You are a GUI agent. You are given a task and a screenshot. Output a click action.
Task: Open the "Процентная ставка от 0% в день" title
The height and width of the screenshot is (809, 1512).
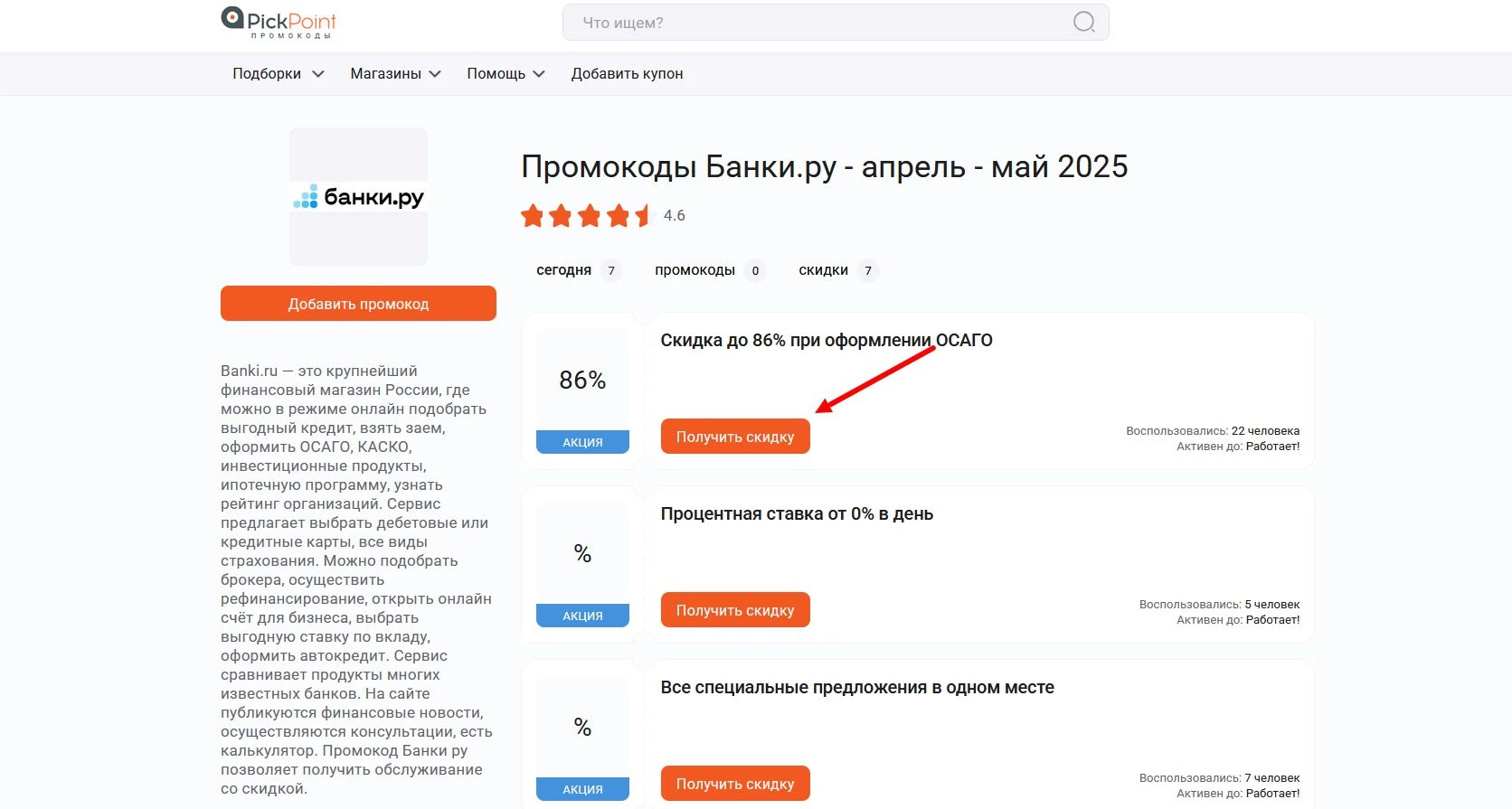pos(797,514)
